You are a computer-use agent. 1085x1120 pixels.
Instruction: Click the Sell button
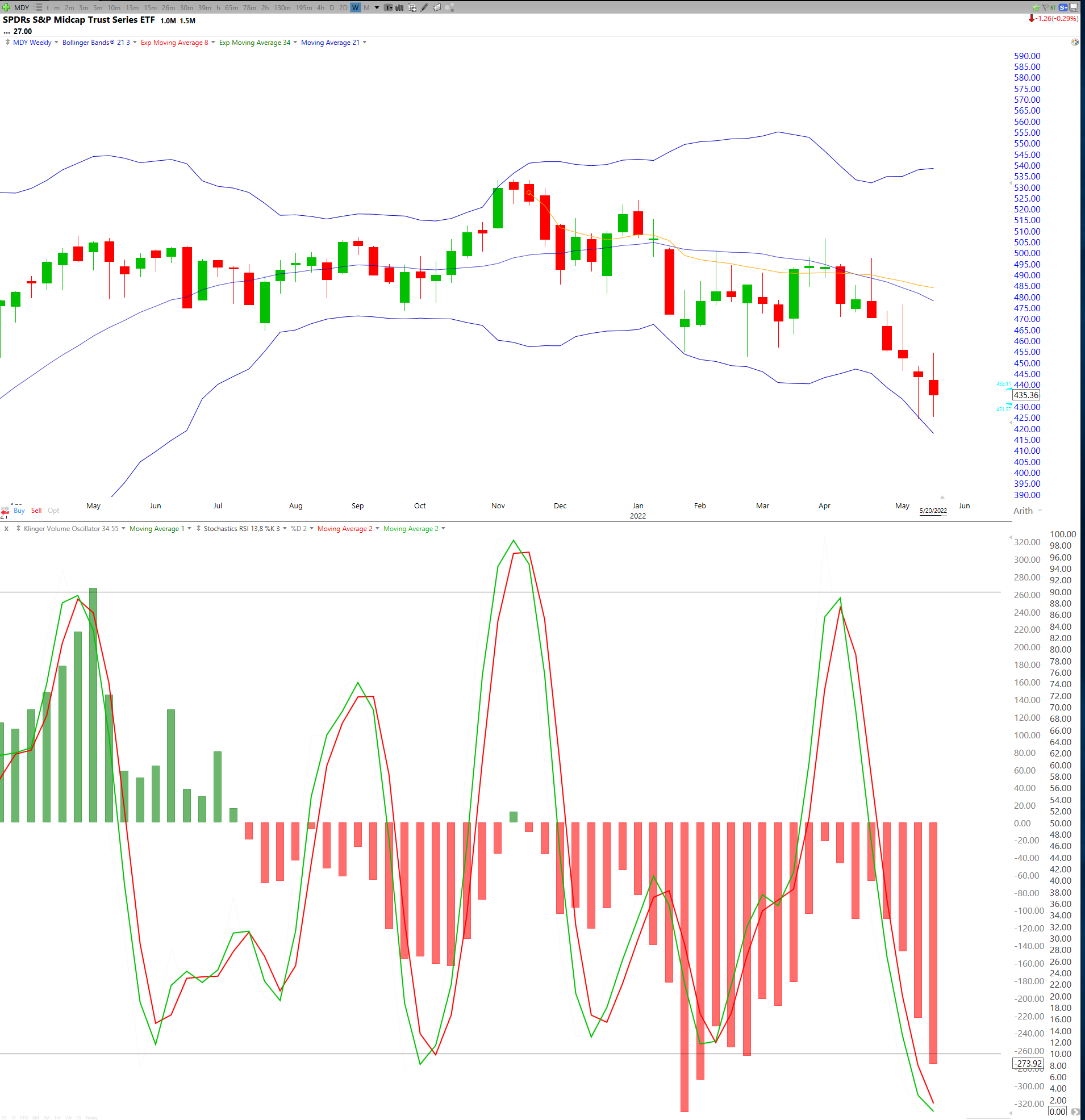click(x=36, y=511)
